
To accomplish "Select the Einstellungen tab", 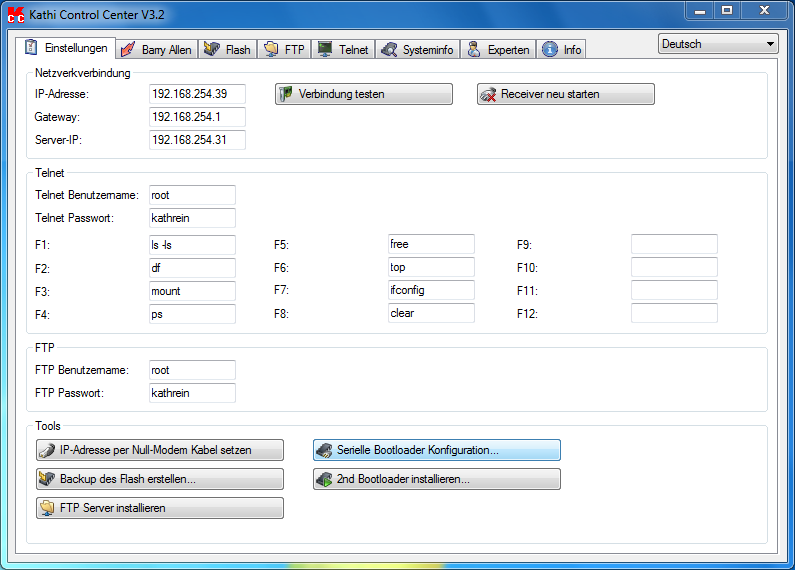I will (65, 48).
